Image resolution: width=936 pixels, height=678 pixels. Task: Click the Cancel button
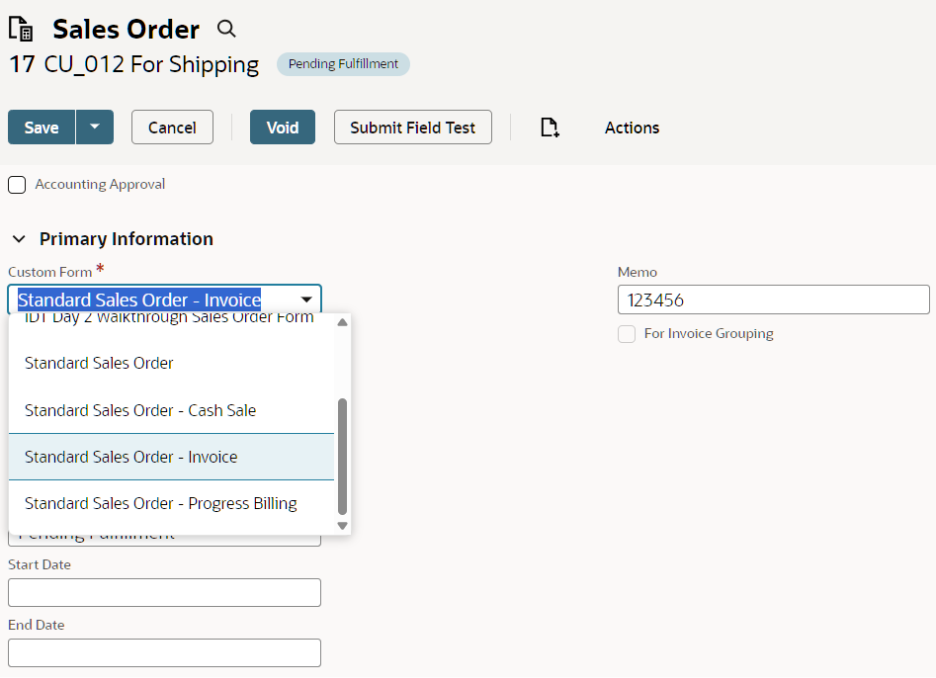[172, 127]
